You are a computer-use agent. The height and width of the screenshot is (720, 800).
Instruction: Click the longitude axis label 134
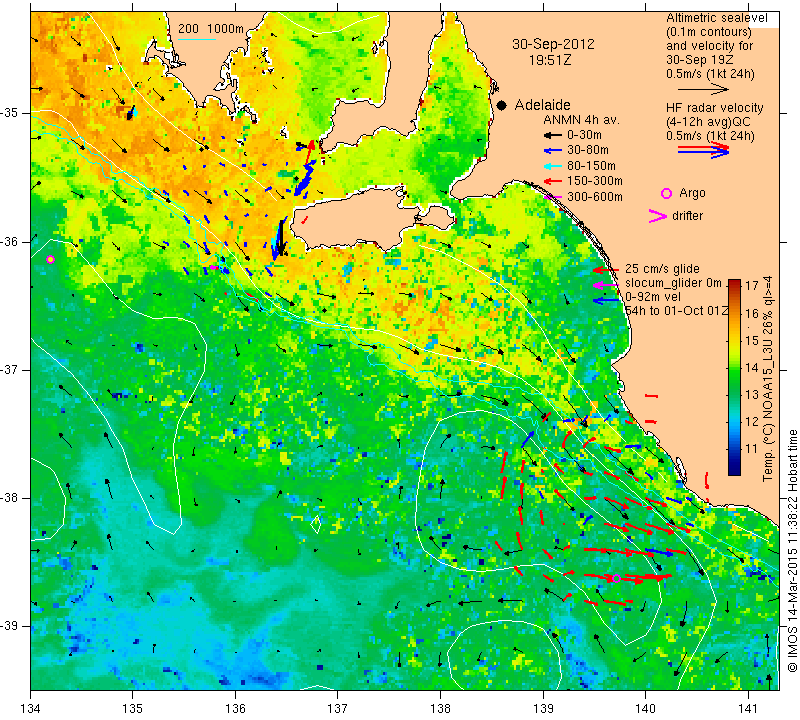click(x=30, y=709)
